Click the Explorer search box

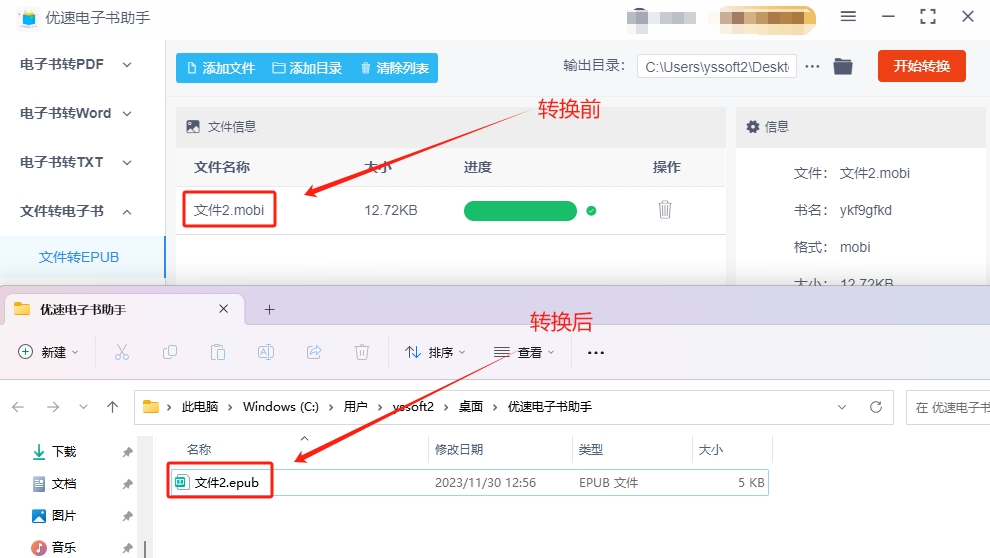click(948, 408)
